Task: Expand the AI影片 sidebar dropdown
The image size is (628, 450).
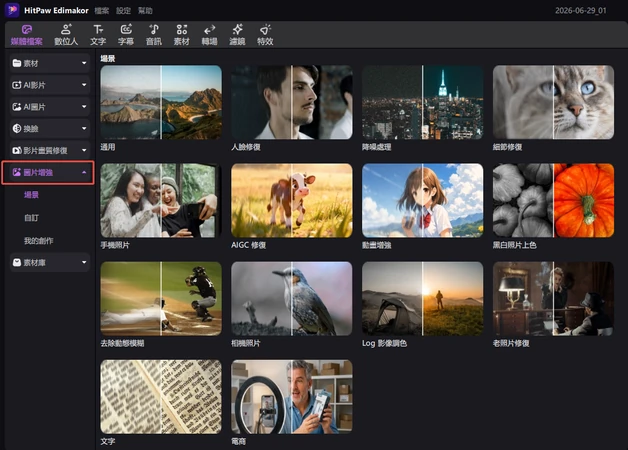Action: (x=50, y=85)
